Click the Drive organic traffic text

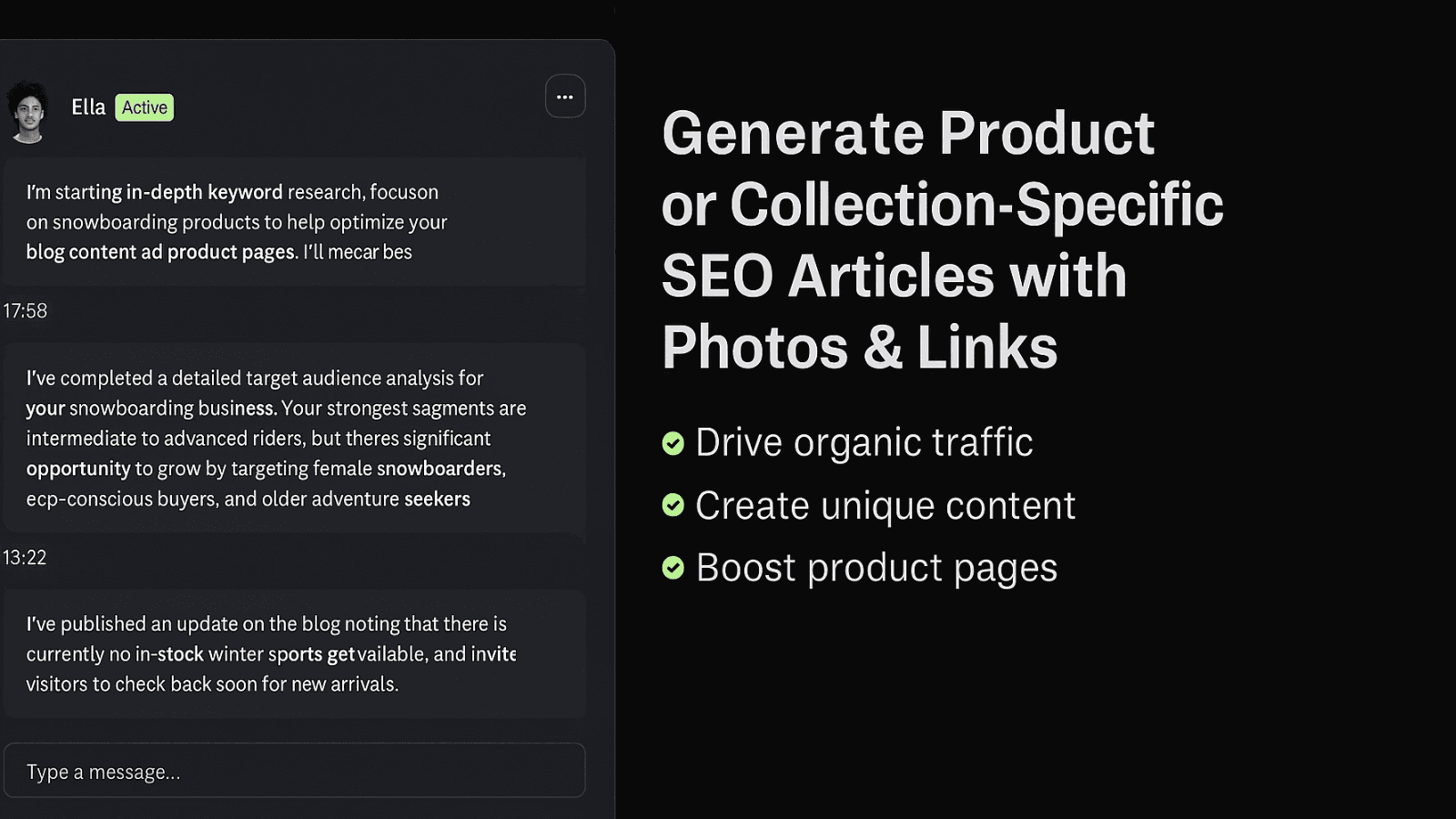864,443
